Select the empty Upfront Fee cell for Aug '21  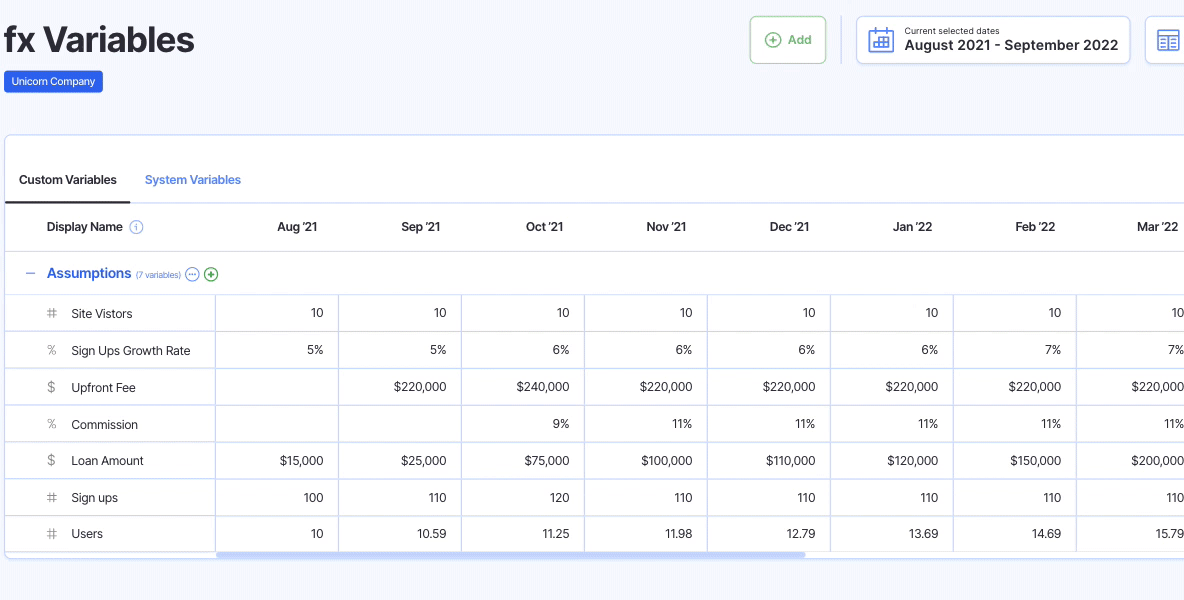277,387
